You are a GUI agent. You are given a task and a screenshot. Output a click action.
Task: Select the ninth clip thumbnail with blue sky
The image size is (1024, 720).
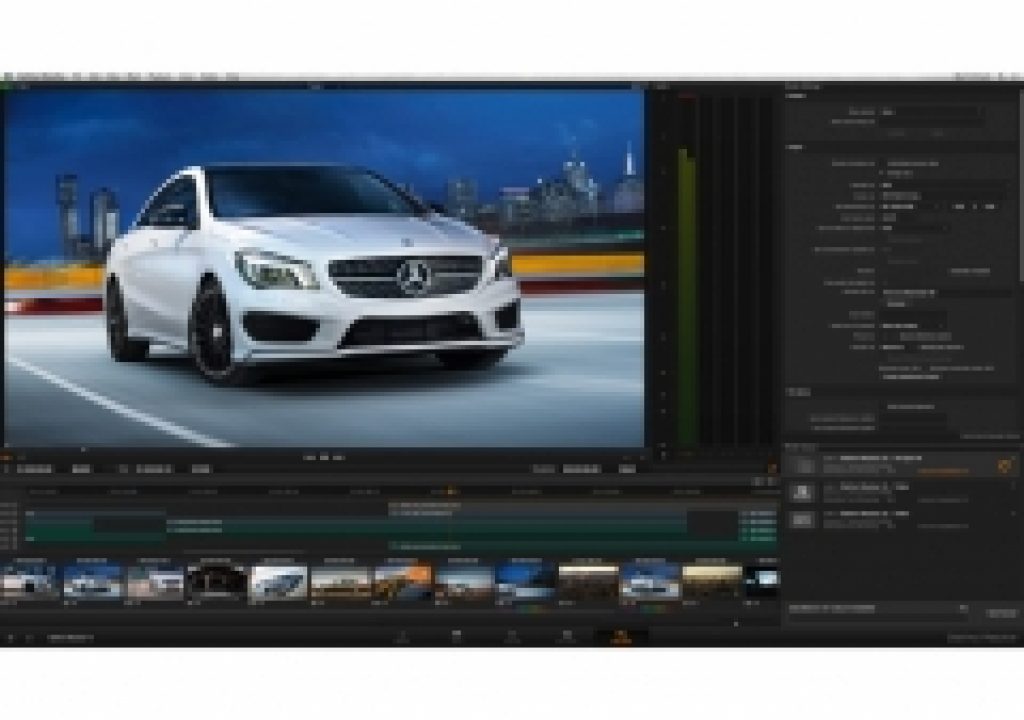[526, 581]
